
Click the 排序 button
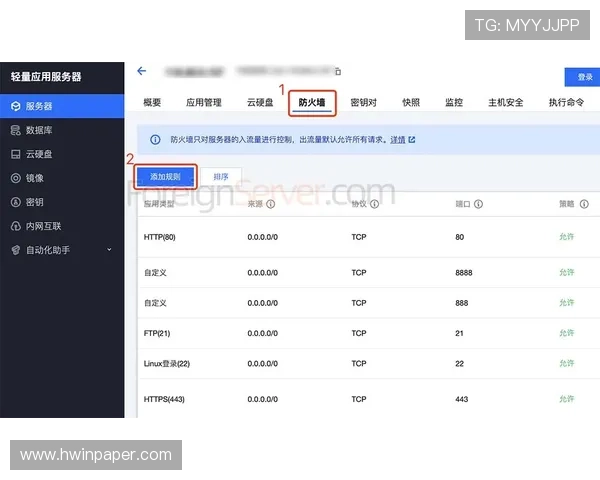pyautogui.click(x=221, y=176)
